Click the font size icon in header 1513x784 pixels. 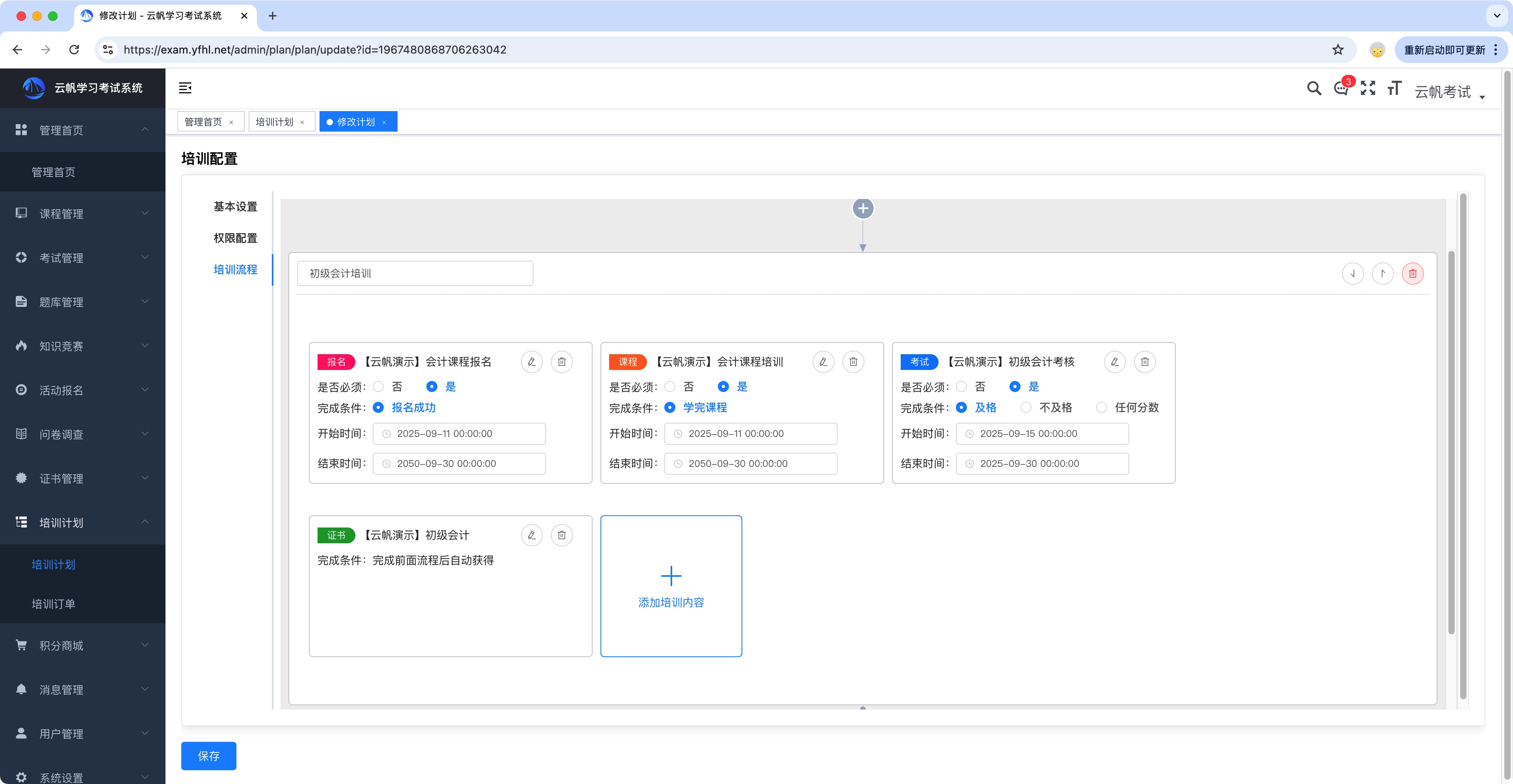pyautogui.click(x=1394, y=88)
